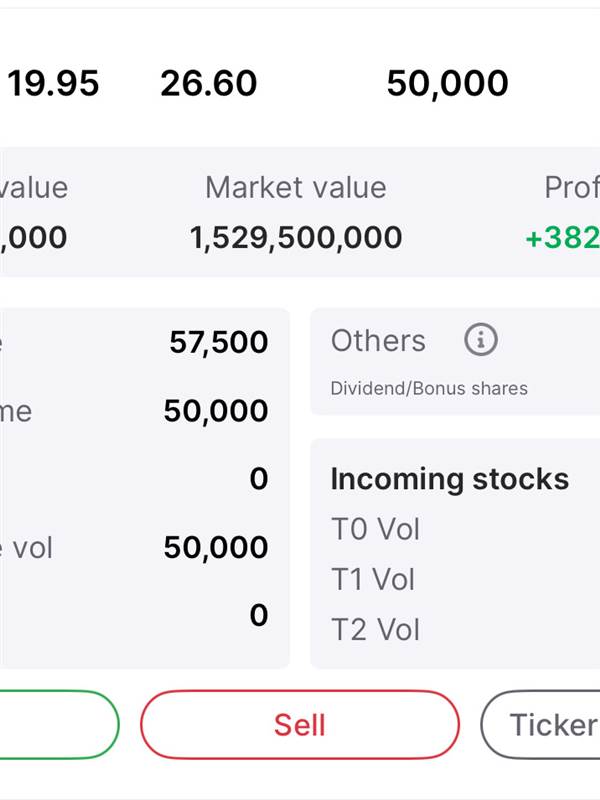Select the 26.60 price in the header row

tap(209, 83)
